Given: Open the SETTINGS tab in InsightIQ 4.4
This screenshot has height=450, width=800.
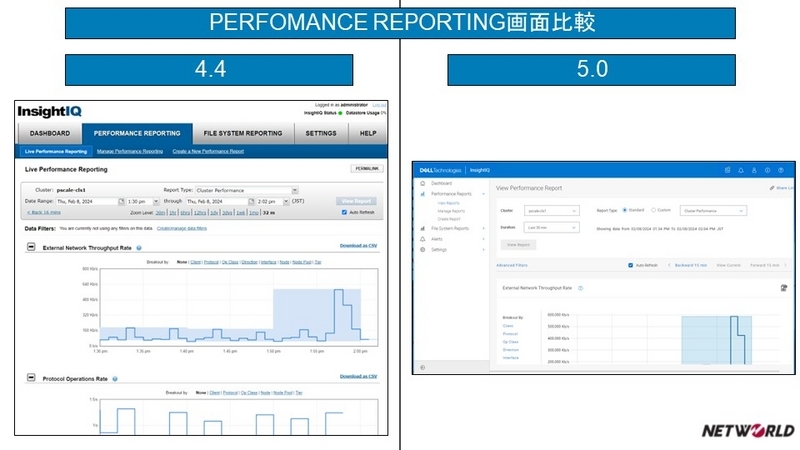Looking at the screenshot, I should (321, 134).
